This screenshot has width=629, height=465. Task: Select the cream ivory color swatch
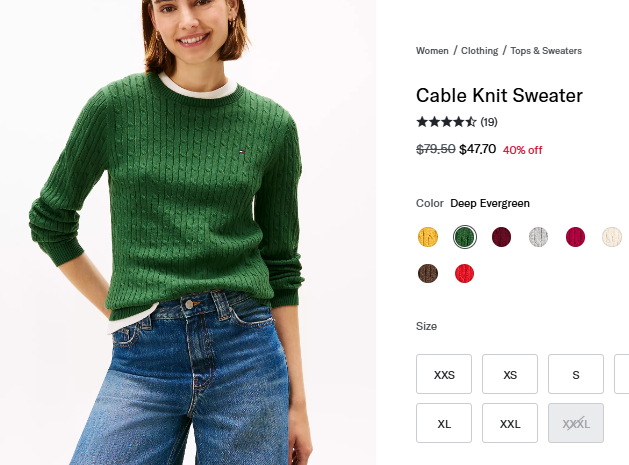[612, 237]
